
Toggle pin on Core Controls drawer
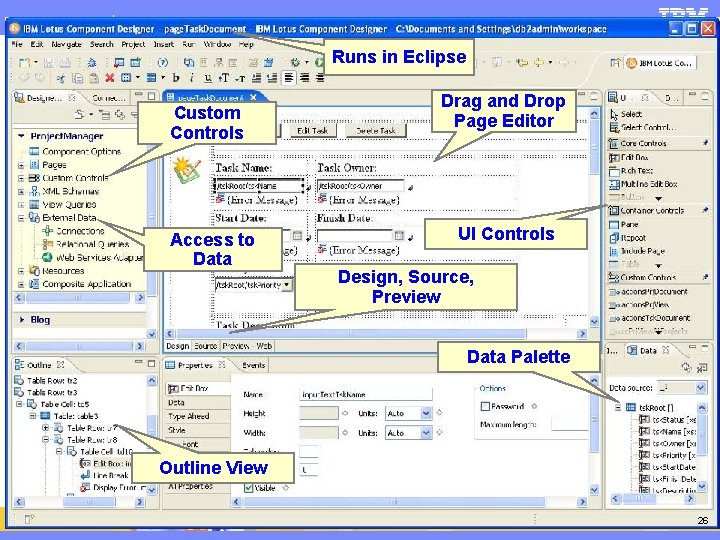705,143
